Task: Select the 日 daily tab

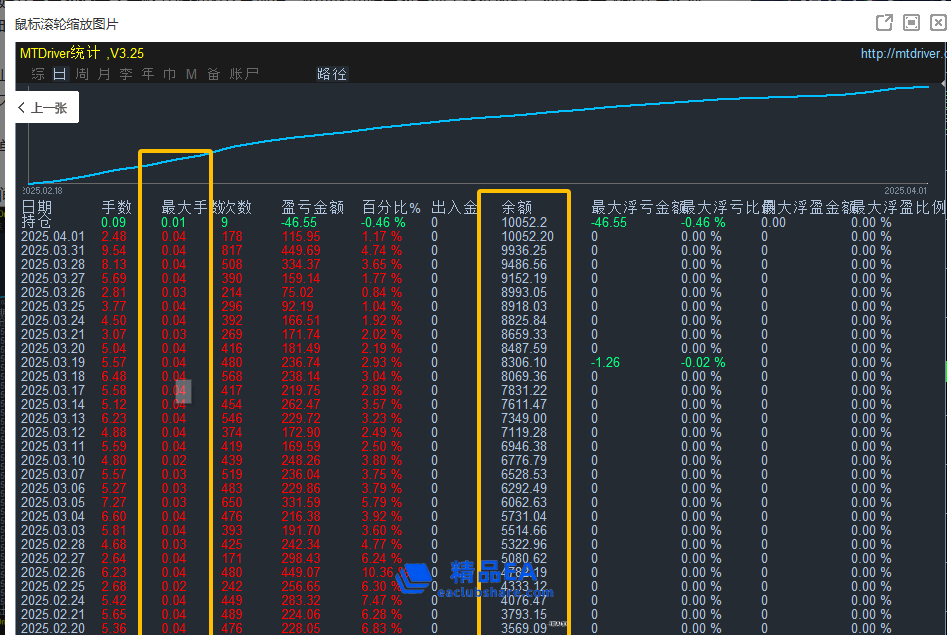Action: pos(59,74)
